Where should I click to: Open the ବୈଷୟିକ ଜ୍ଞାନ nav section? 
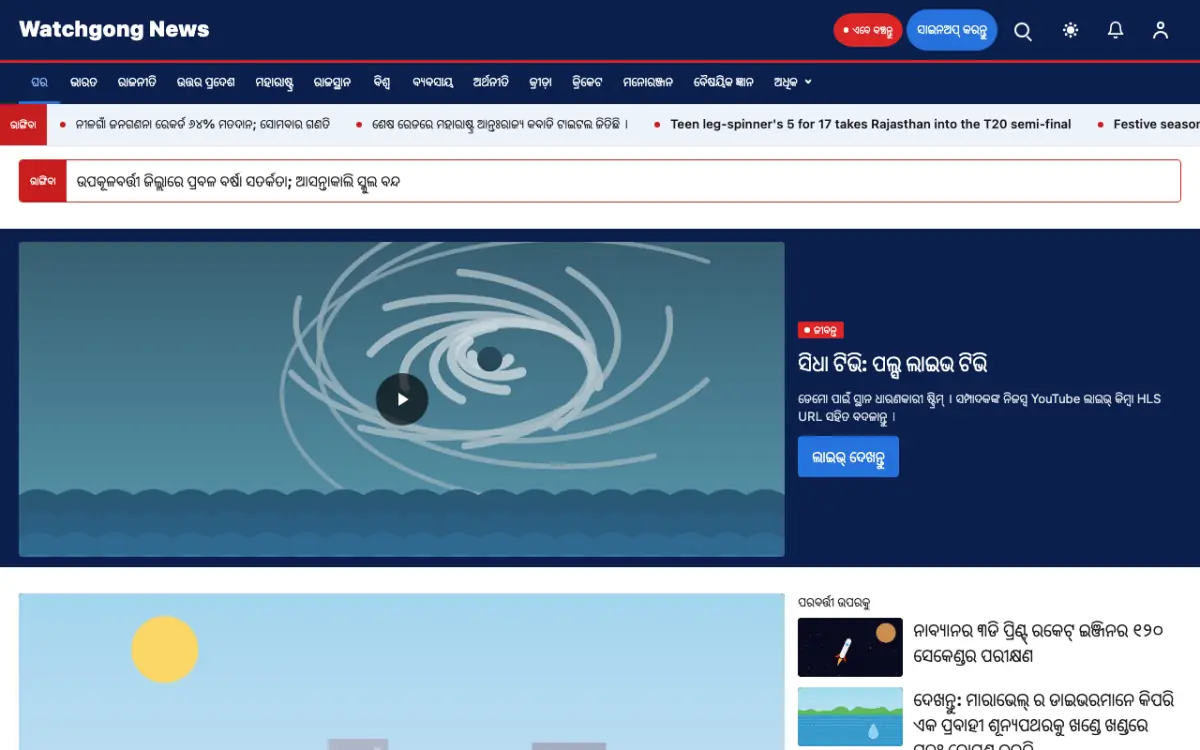pos(724,82)
